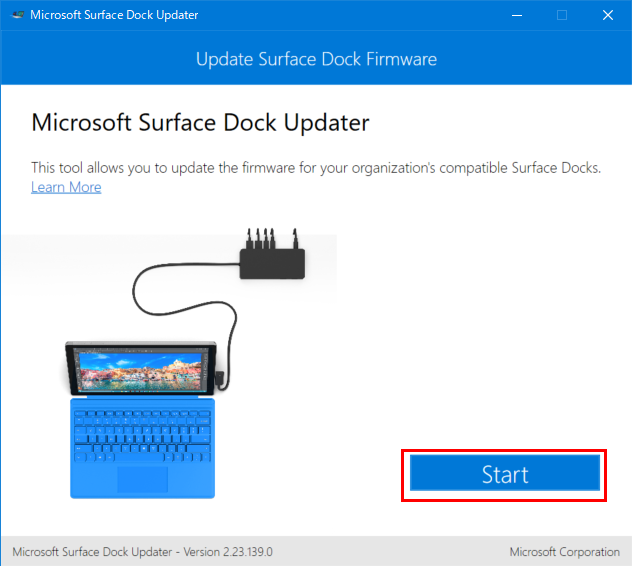Click the Update Surface Dock Firmware banner
Viewport: 632px width, 566px height.
coord(316,59)
